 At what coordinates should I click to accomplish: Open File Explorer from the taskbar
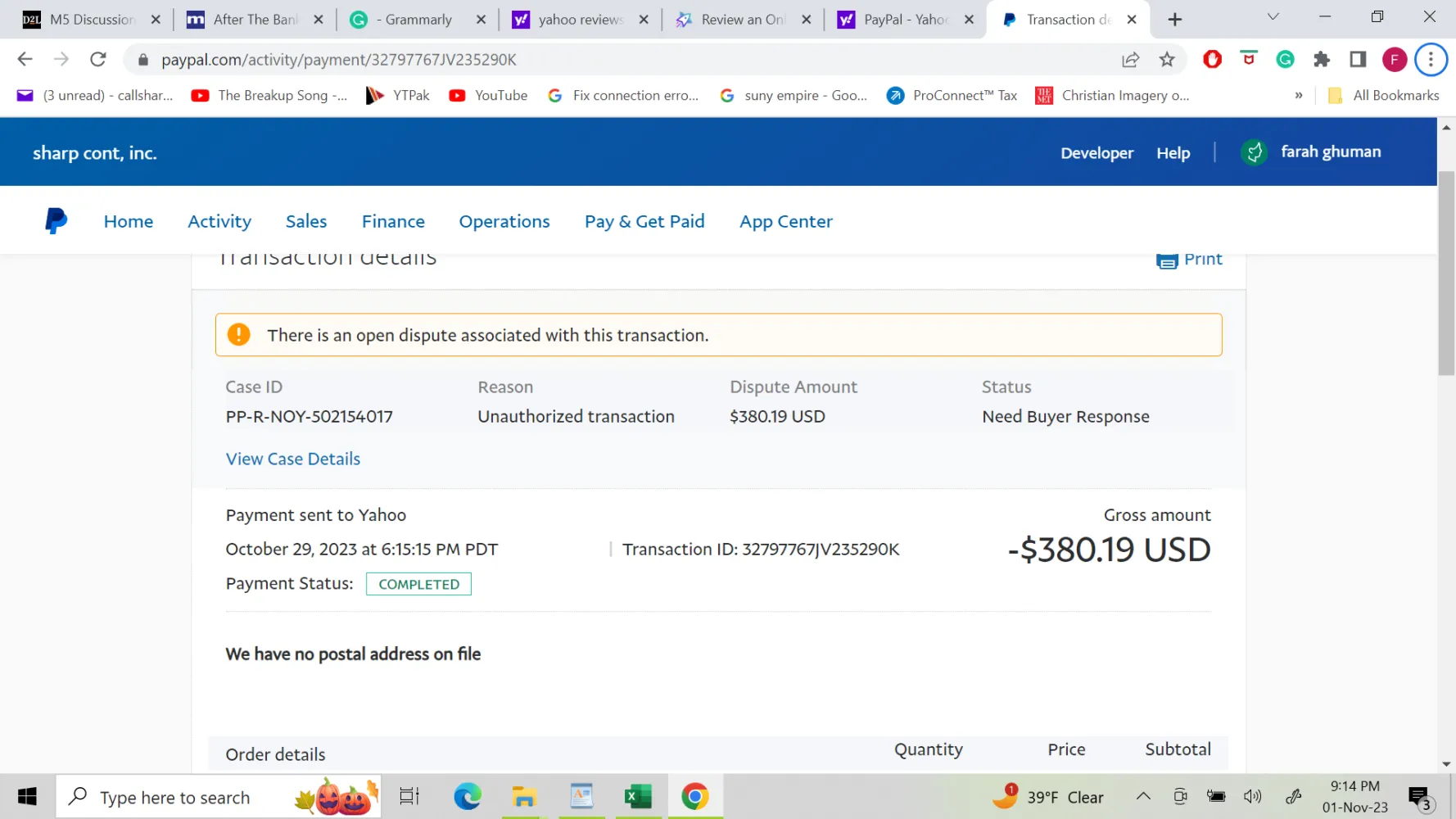[524, 796]
